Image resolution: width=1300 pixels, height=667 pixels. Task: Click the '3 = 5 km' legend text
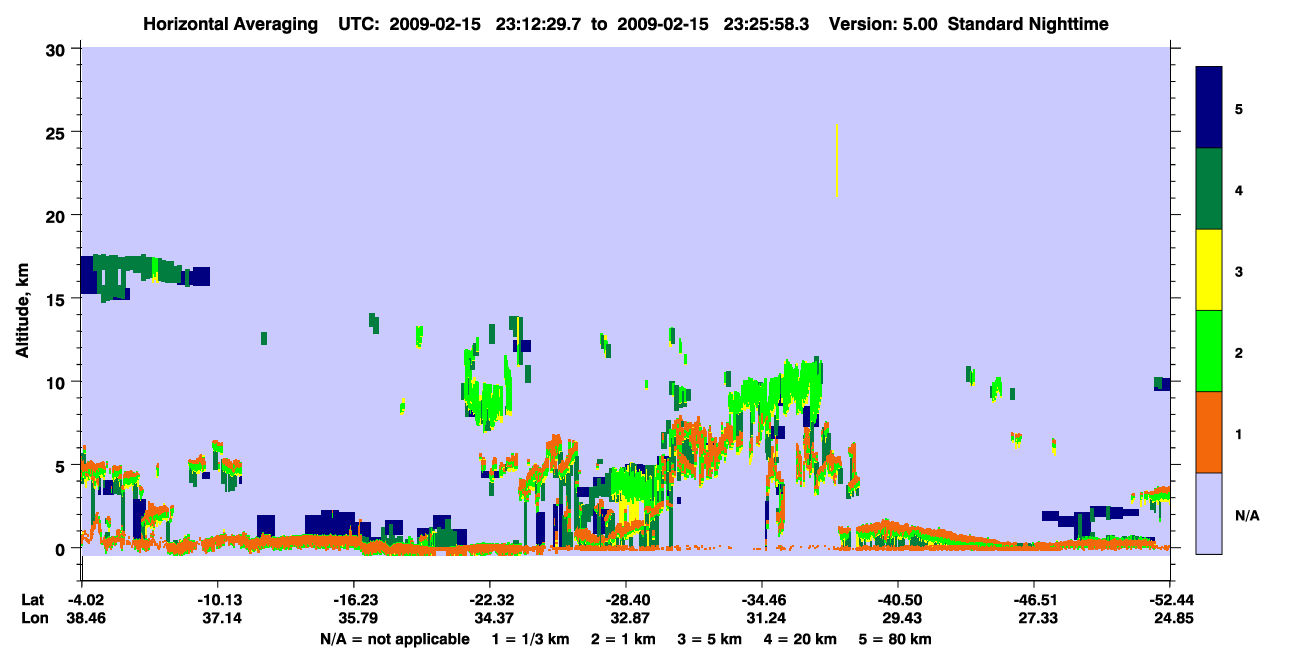709,639
